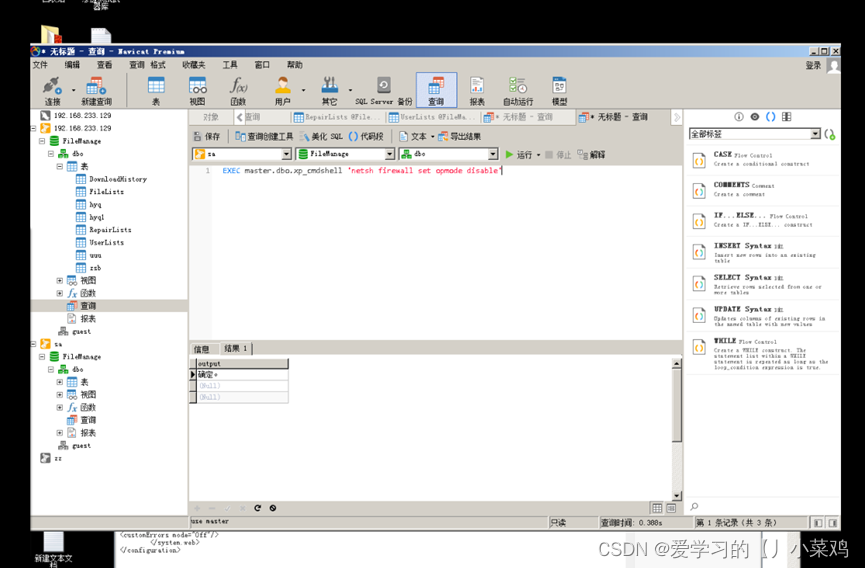Screen dimensions: 865x568
Task: Click the 新建查询 (New Query) toolbar icon
Action: coord(96,92)
